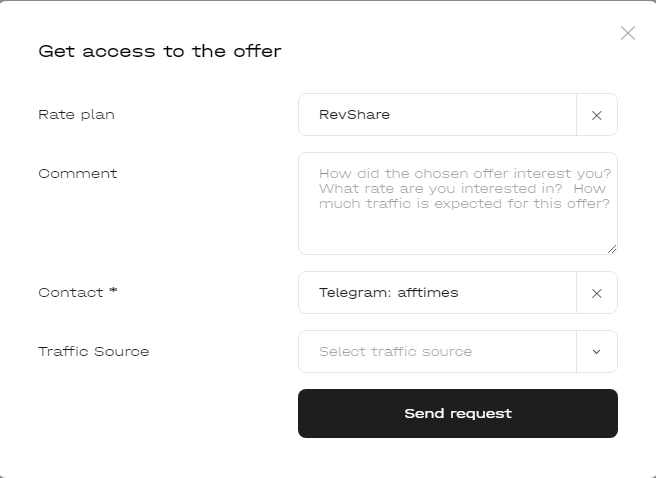Expand the Traffic Source chevron arrow
656x478 pixels.
click(x=597, y=352)
